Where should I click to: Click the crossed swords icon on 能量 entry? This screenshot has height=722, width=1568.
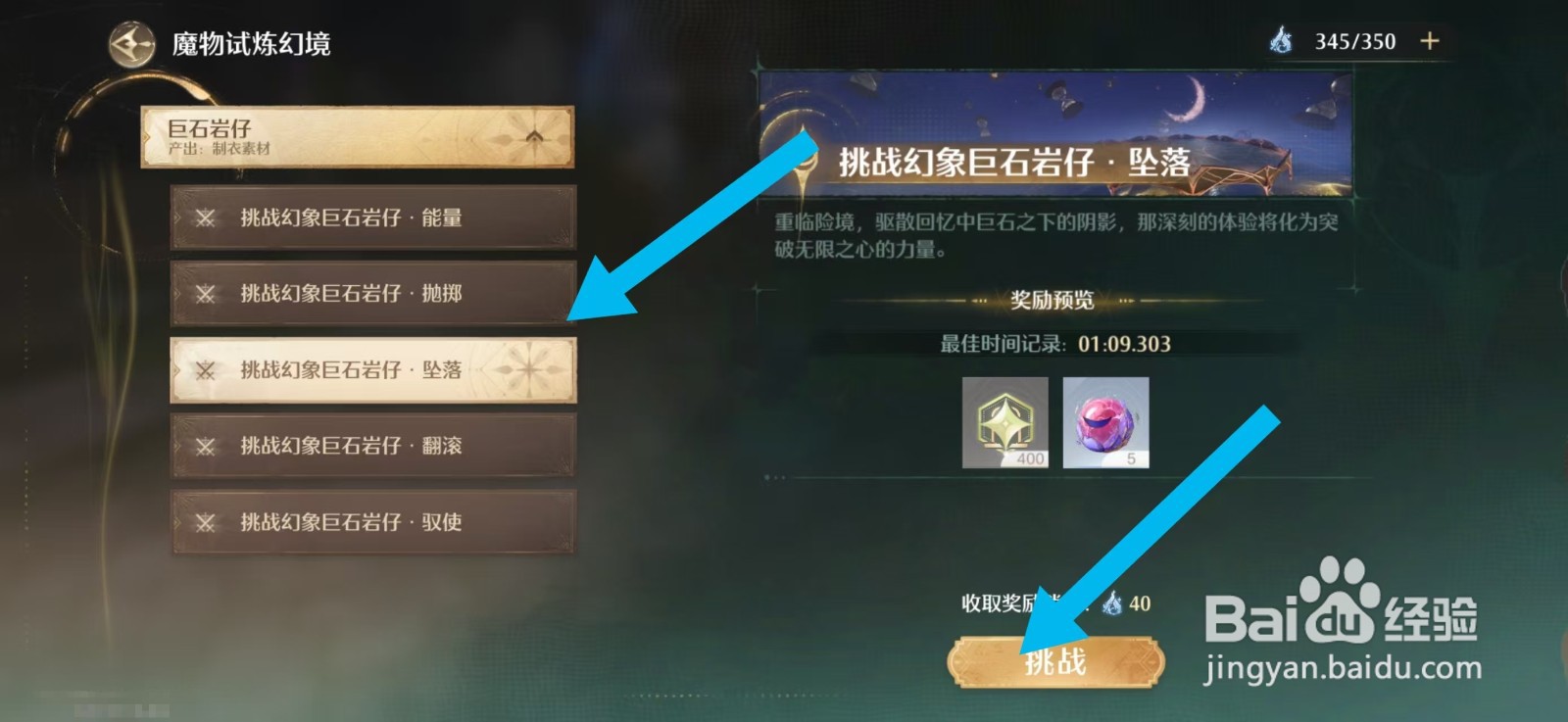coord(205,217)
